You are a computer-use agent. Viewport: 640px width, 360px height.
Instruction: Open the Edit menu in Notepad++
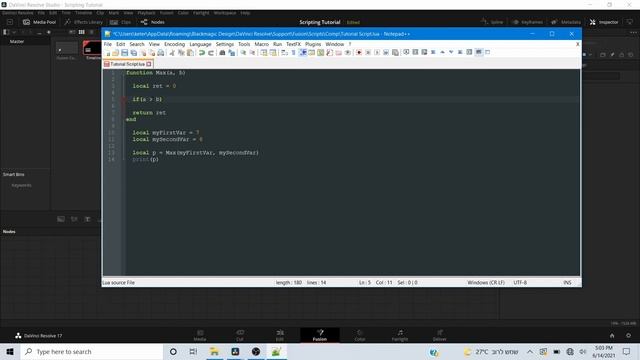click(120, 44)
